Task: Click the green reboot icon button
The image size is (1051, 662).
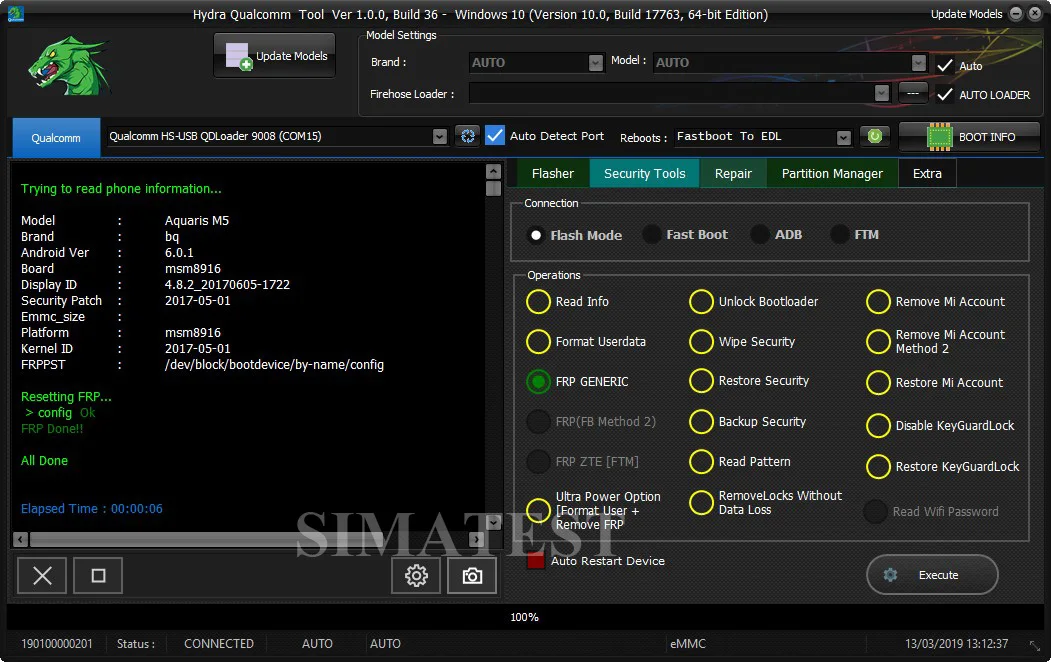Action: [875, 137]
